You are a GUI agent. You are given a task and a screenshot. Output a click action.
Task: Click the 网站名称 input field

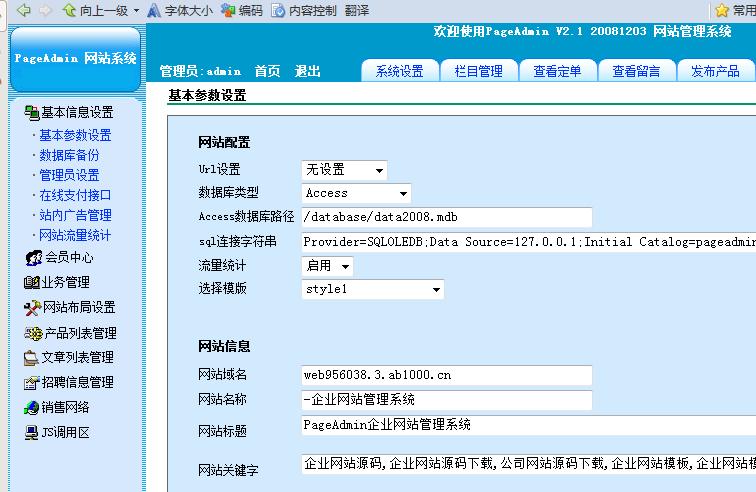coord(447,400)
